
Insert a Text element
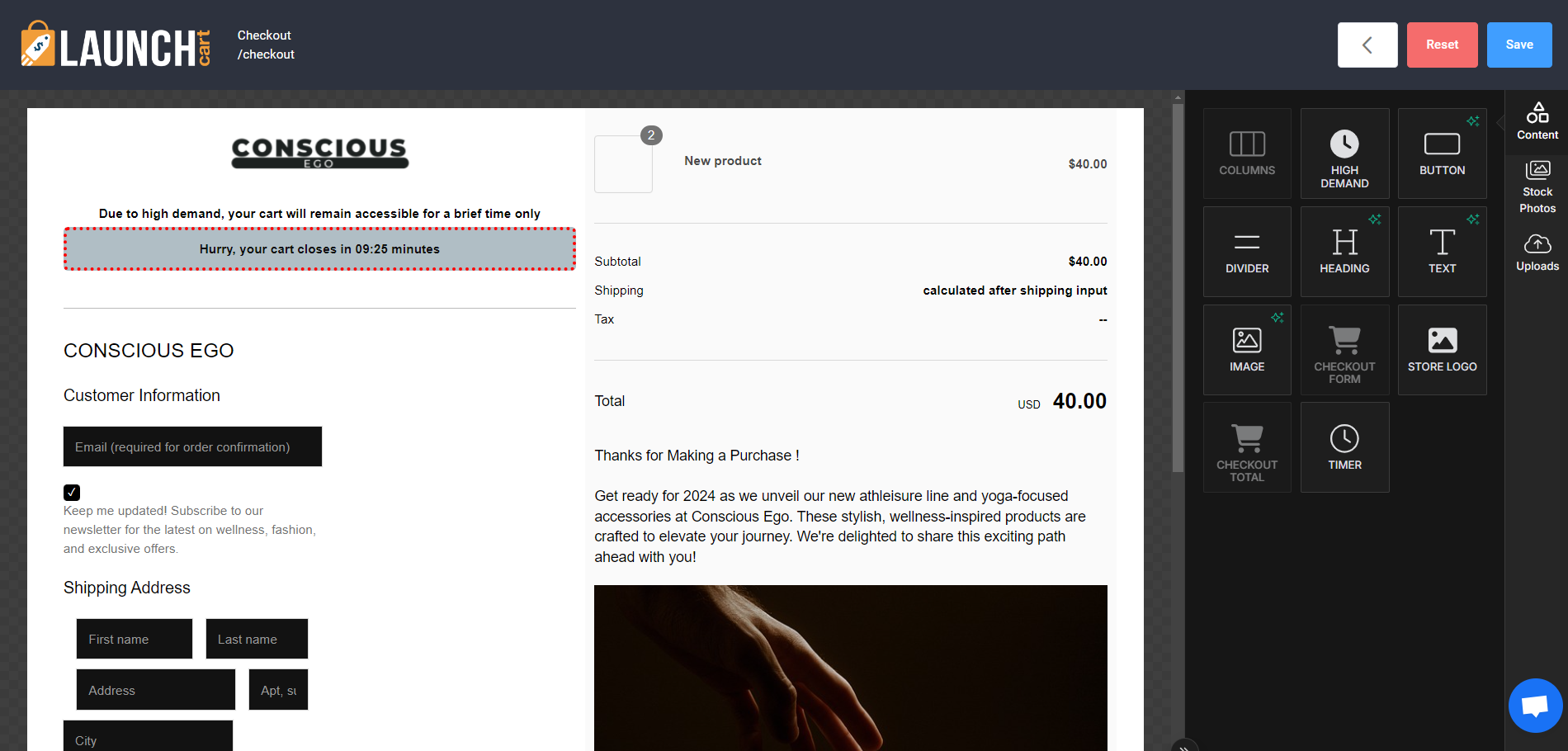(x=1442, y=252)
